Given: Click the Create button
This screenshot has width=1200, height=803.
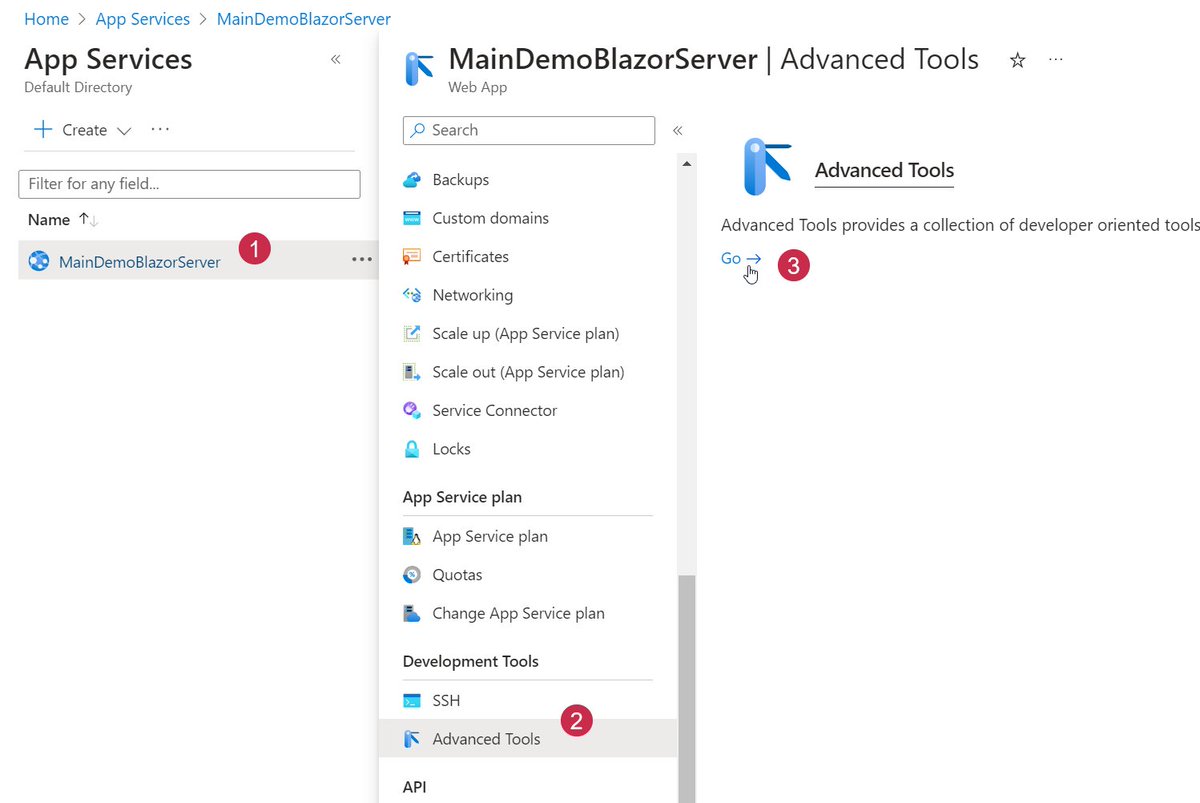Looking at the screenshot, I should [x=83, y=130].
